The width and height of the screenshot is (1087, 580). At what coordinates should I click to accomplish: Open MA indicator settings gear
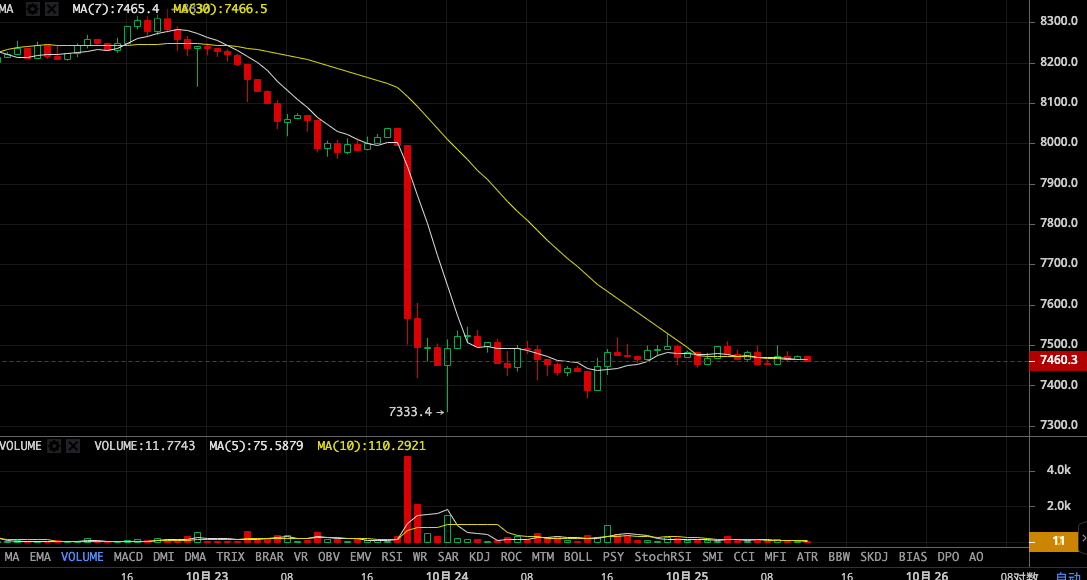click(x=33, y=9)
